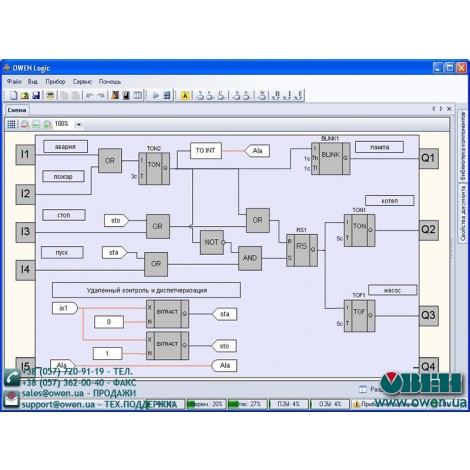Select the TO INT conversion block
Viewport: 470px width, 470px height.
(x=206, y=151)
